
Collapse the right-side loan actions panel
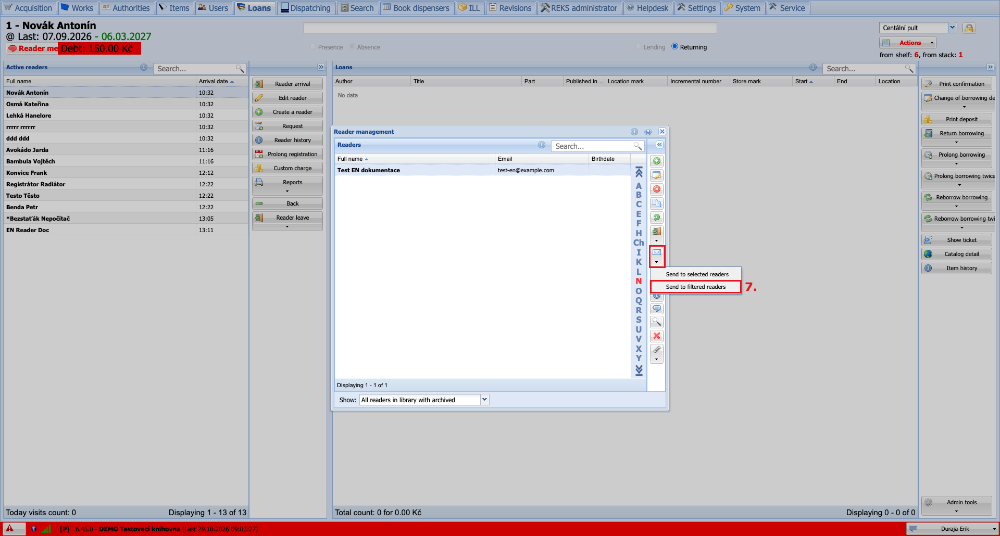click(x=990, y=67)
